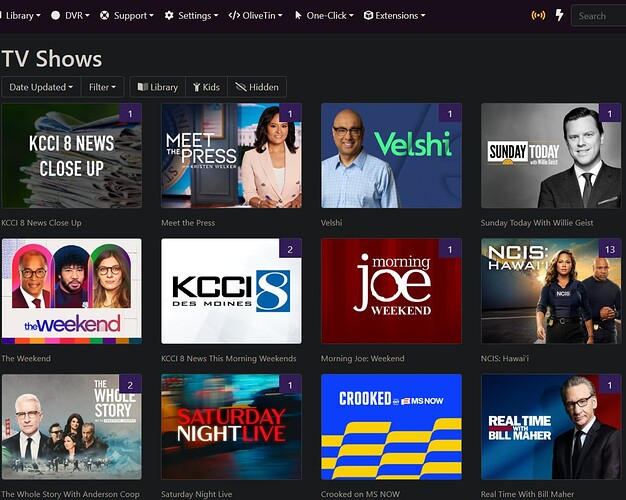Click the badge 1 on Meet the Press

290,114
